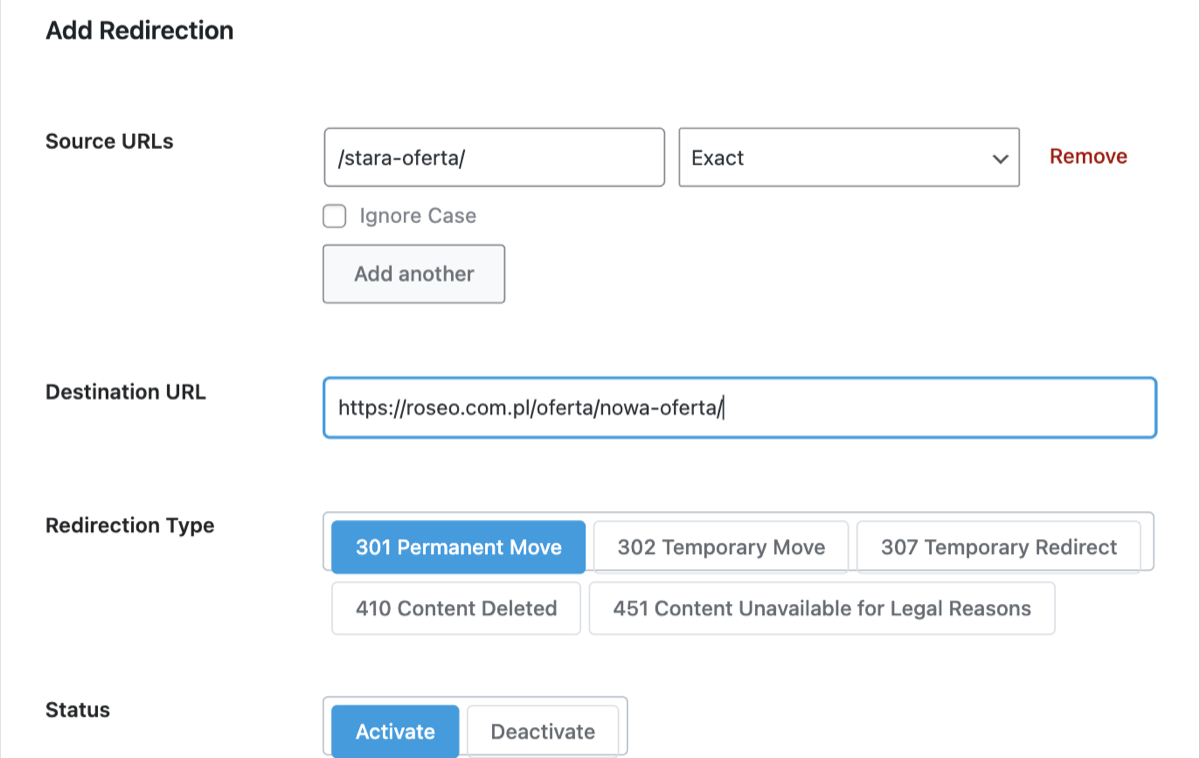Set status to Deactivate
Image resolution: width=1200 pixels, height=758 pixels.
[543, 731]
